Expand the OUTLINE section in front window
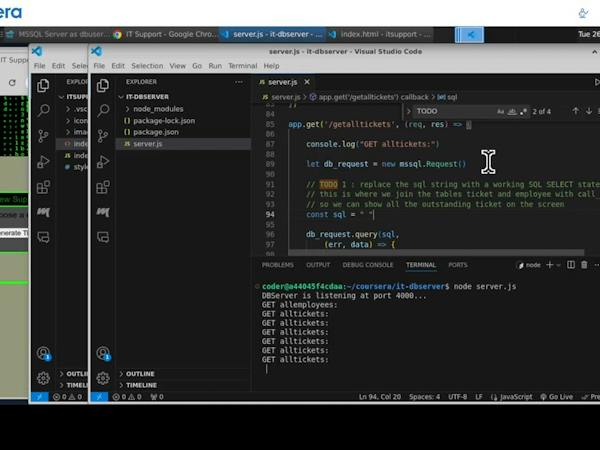The width and height of the screenshot is (600, 450). click(x=140, y=373)
